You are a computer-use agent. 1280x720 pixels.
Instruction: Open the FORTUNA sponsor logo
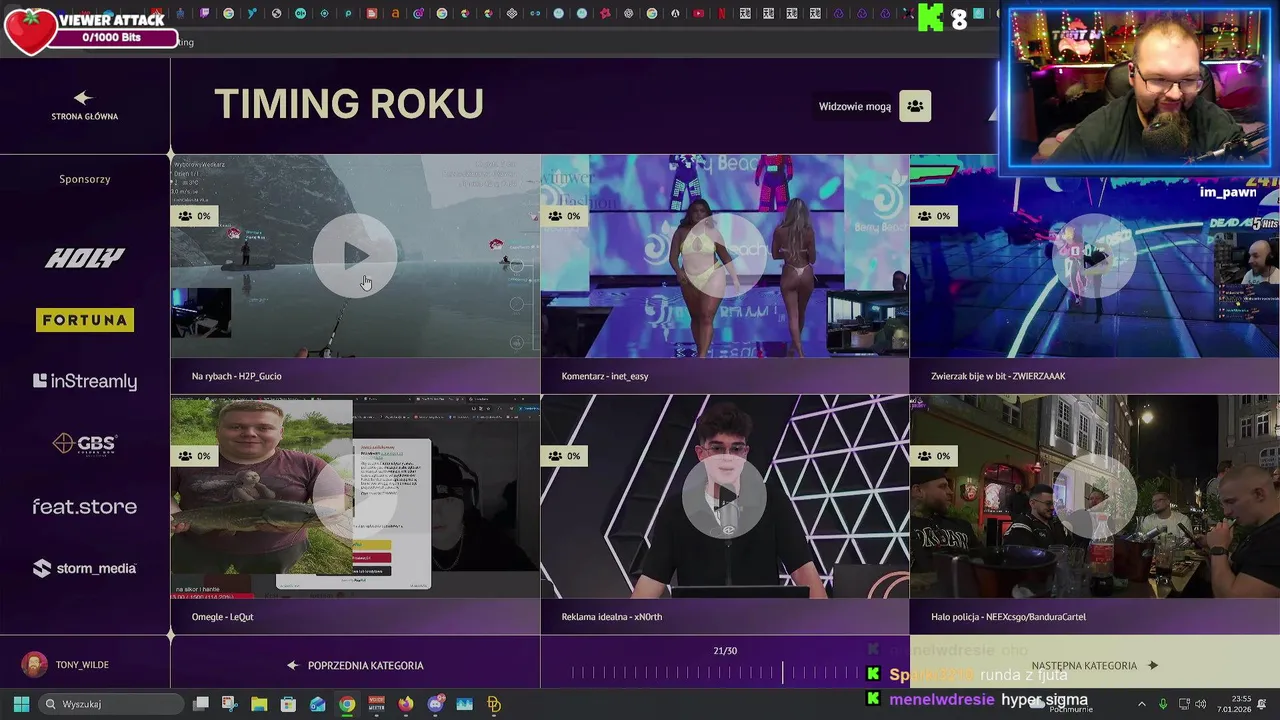(85, 320)
